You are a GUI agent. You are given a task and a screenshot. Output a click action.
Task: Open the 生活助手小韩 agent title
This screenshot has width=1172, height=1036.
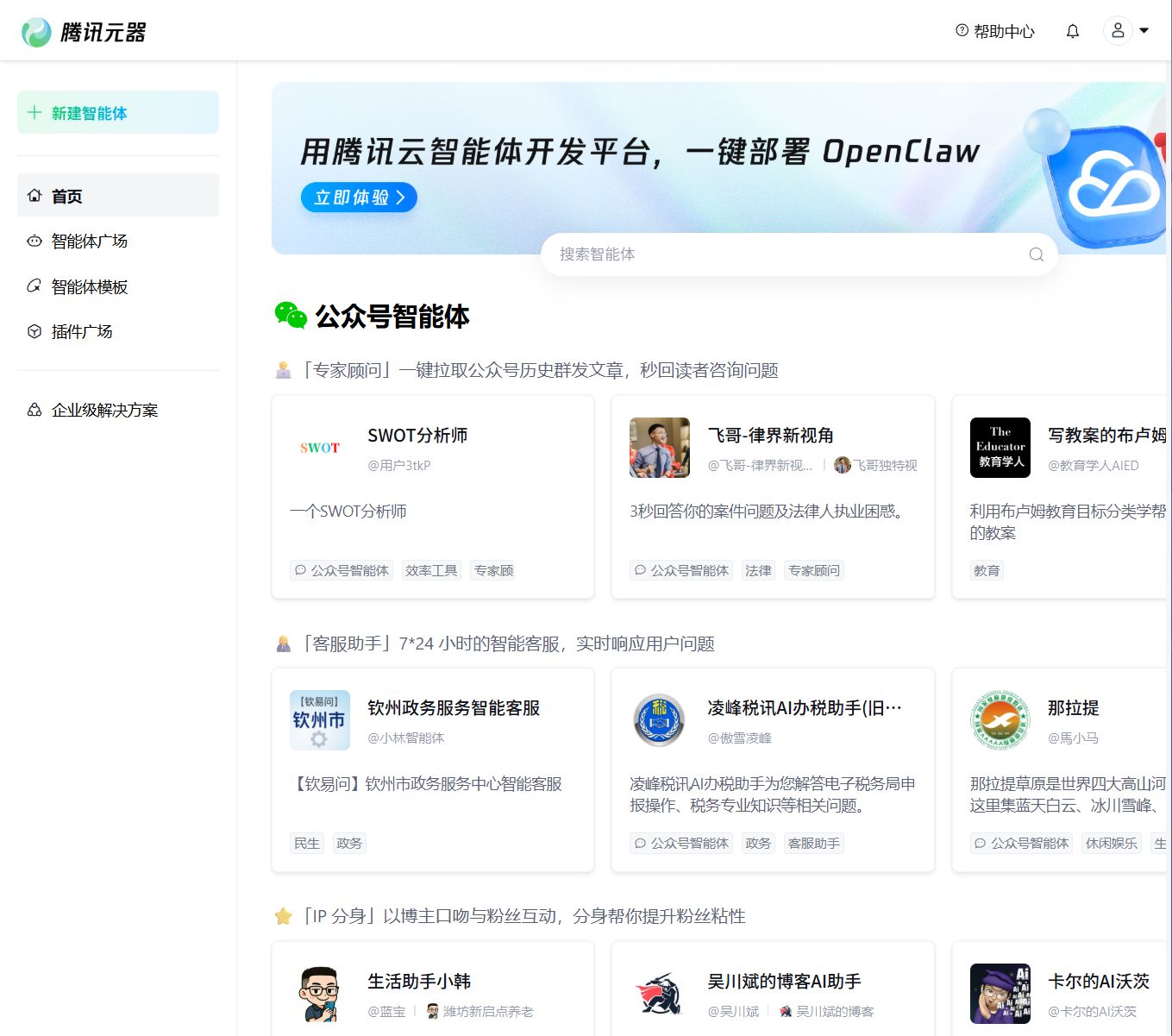click(x=419, y=982)
